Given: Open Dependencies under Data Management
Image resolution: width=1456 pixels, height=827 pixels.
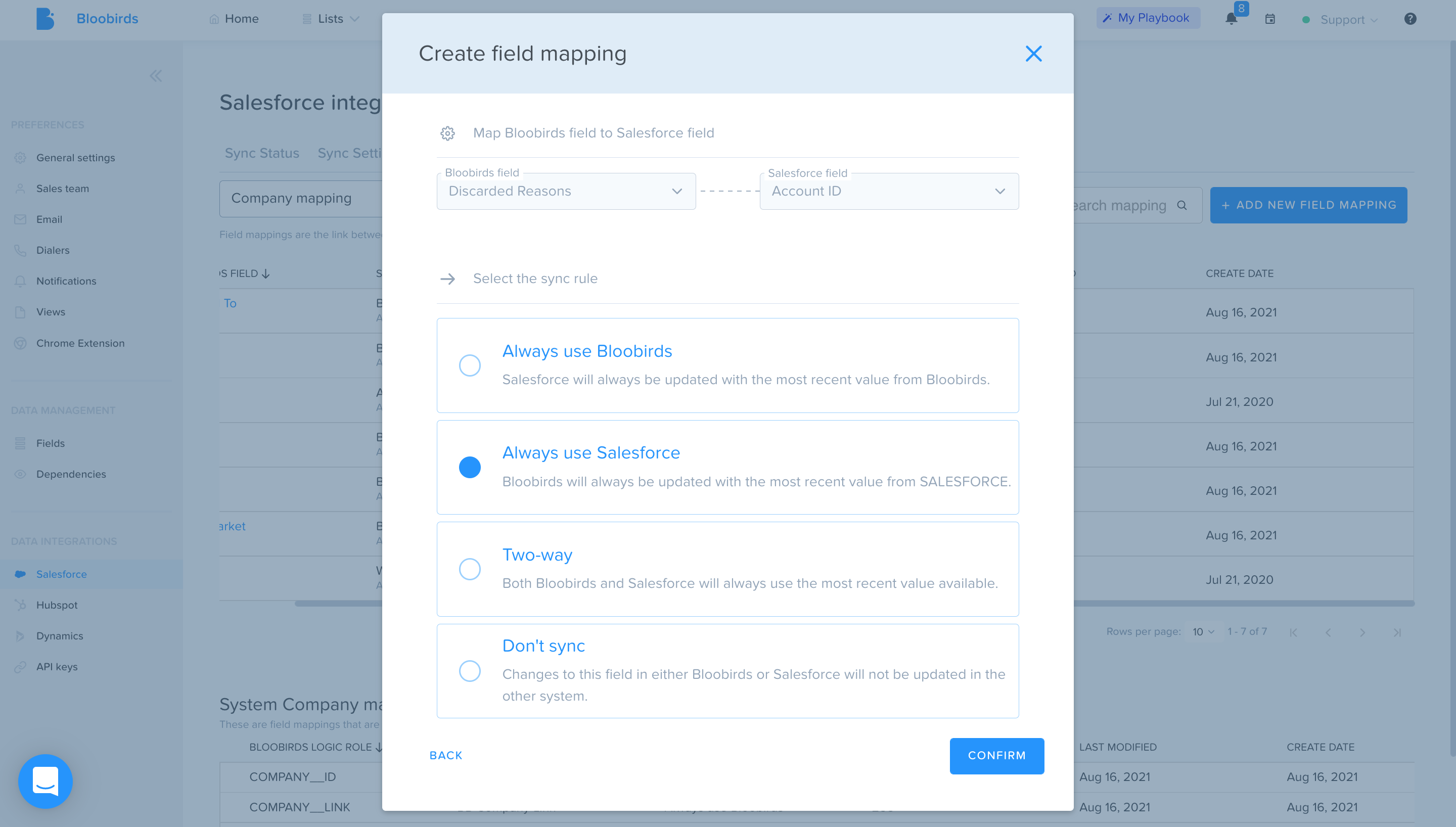Looking at the screenshot, I should point(71,474).
